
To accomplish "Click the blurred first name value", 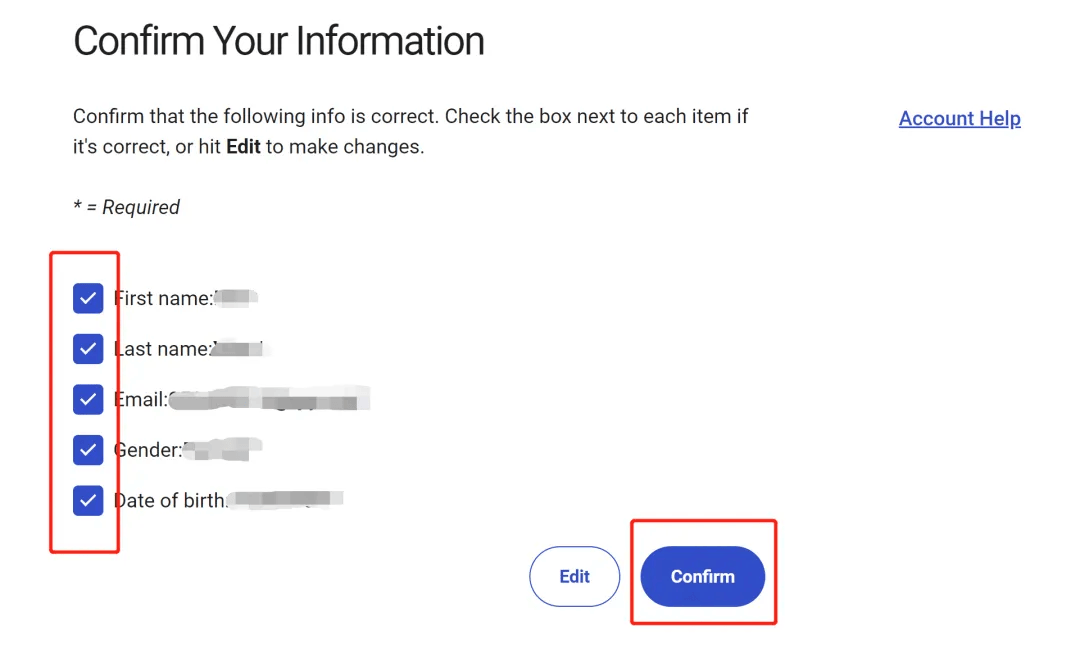I will [x=236, y=298].
